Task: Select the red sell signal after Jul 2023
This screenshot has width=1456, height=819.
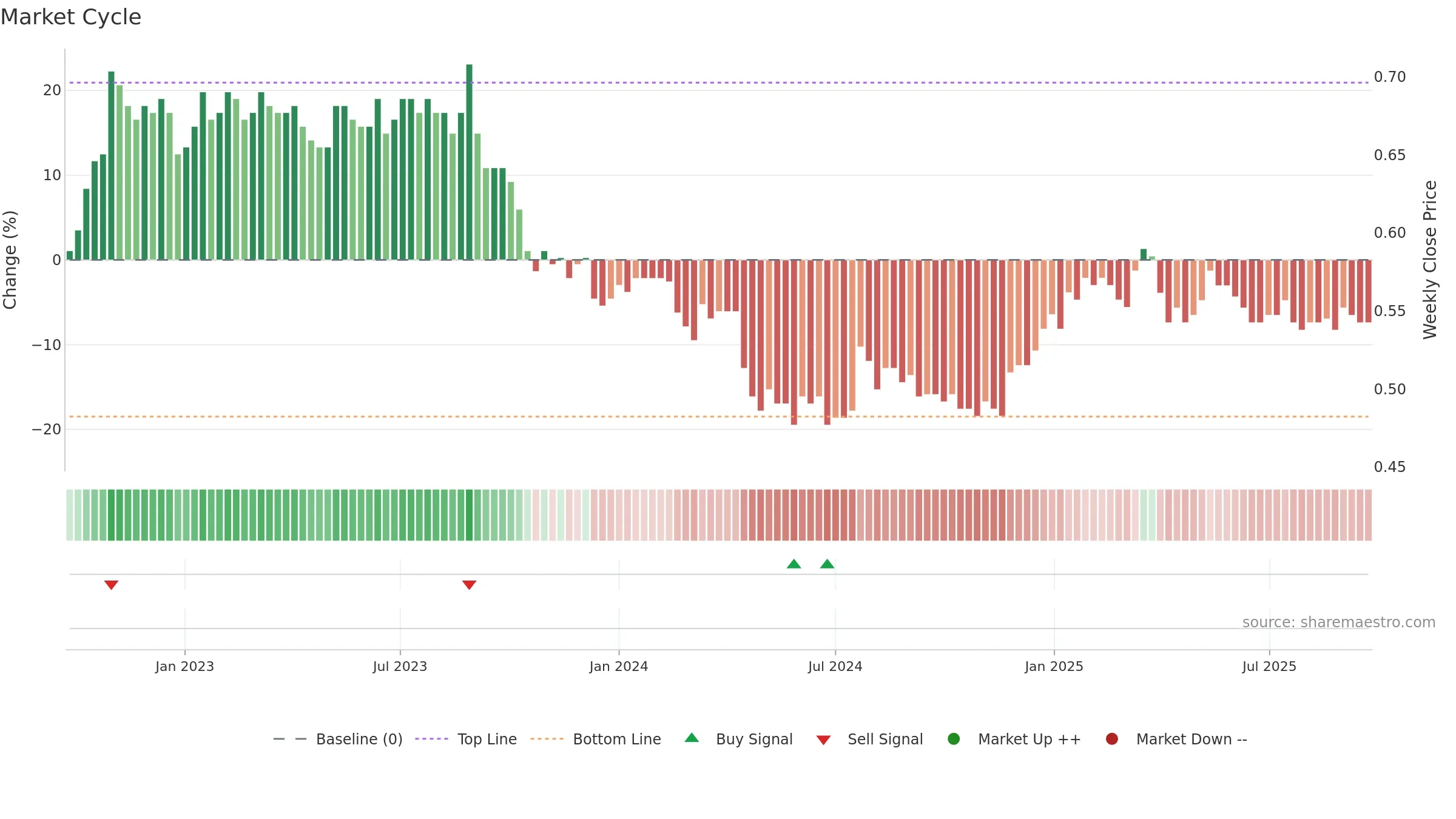Action: point(469,585)
